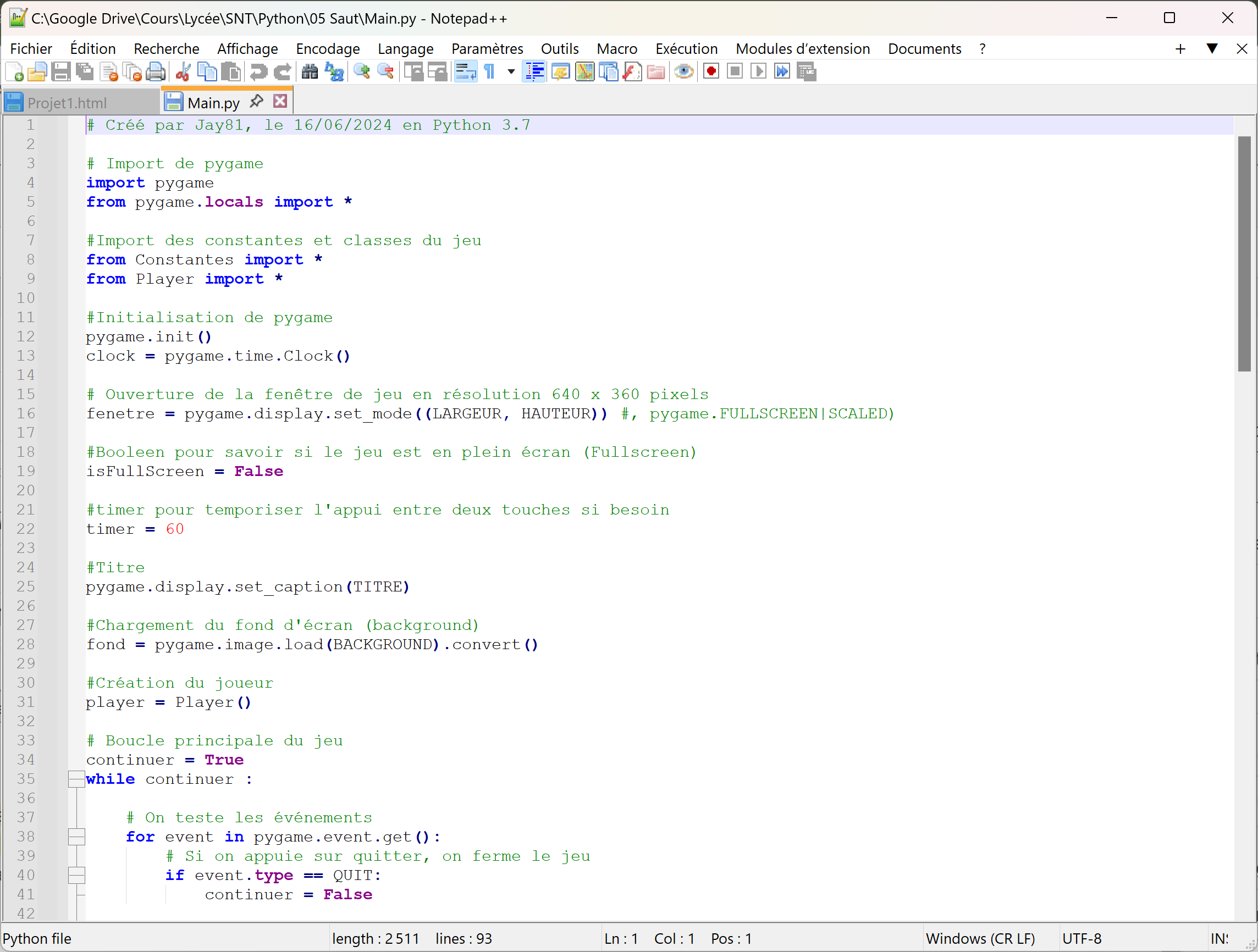Close the Main.py tab
This screenshot has height=952, width=1258.
280,101
